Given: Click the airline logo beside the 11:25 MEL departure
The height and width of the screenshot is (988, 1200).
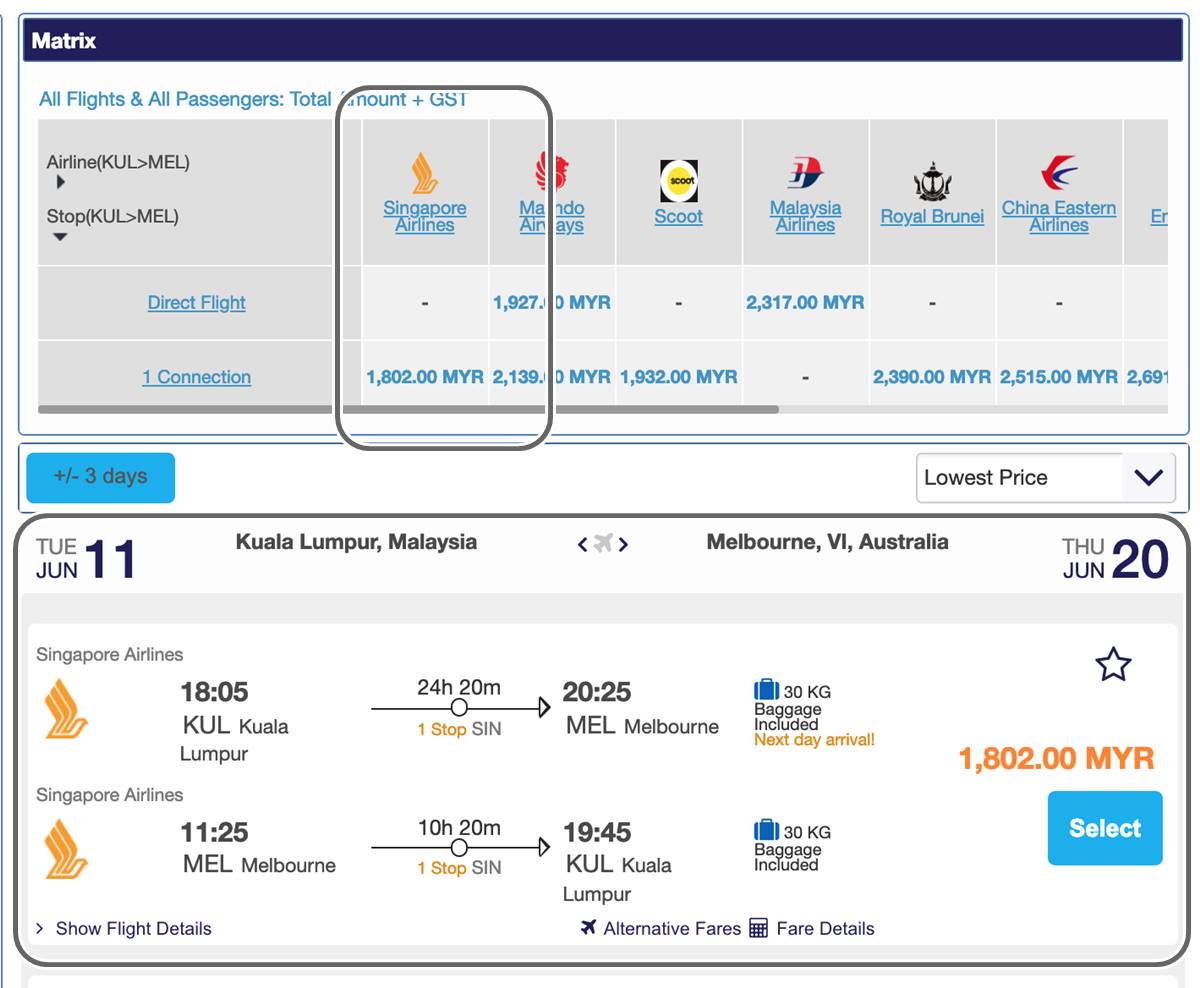Looking at the screenshot, I should [x=67, y=848].
